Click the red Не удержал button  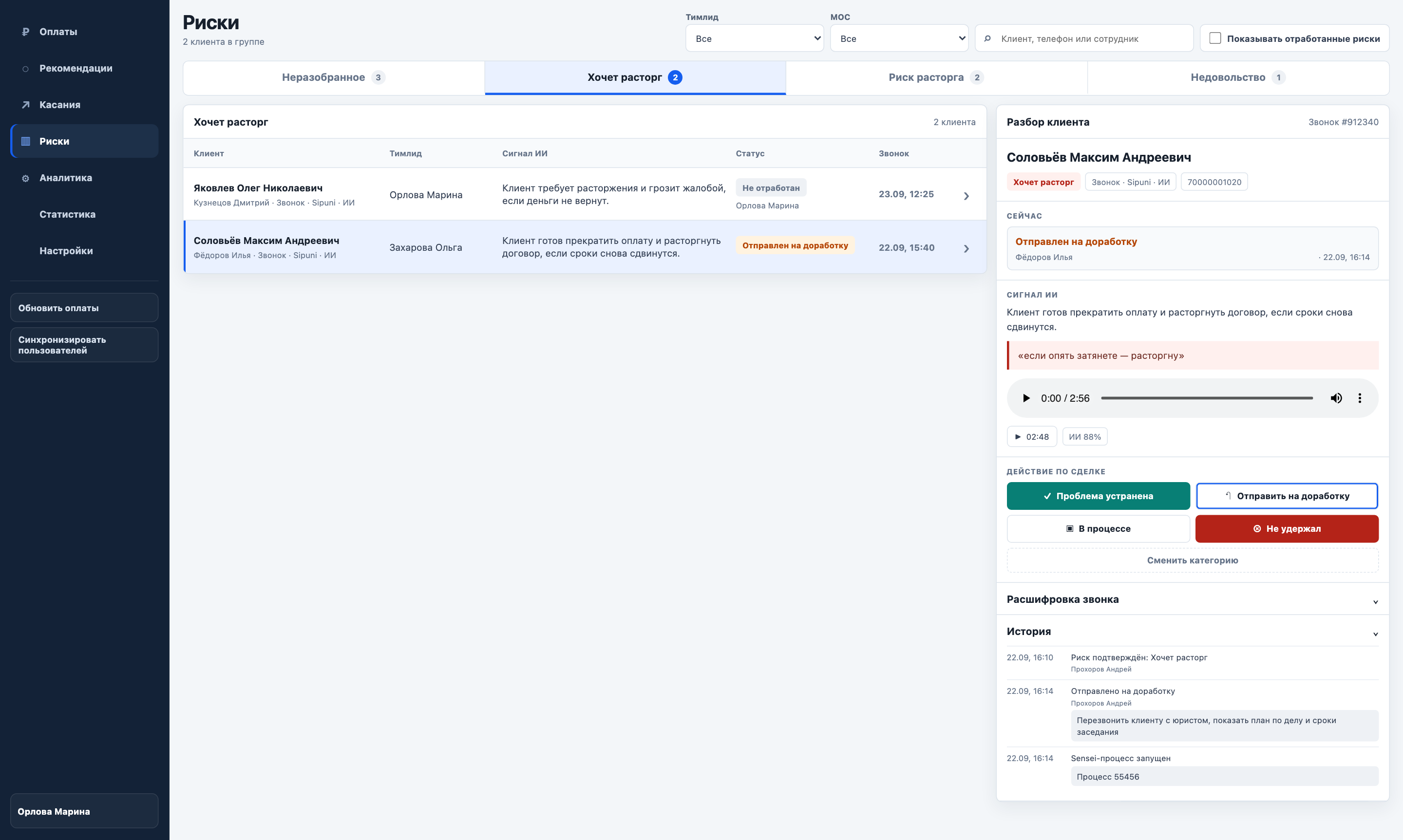pos(1287,528)
